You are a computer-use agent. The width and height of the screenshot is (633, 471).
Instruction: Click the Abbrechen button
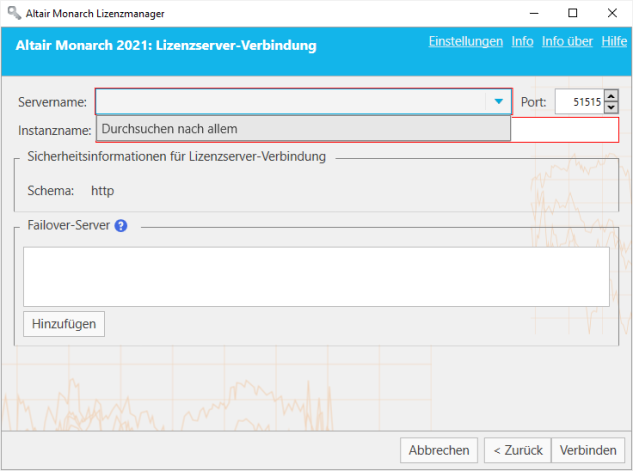tap(439, 450)
